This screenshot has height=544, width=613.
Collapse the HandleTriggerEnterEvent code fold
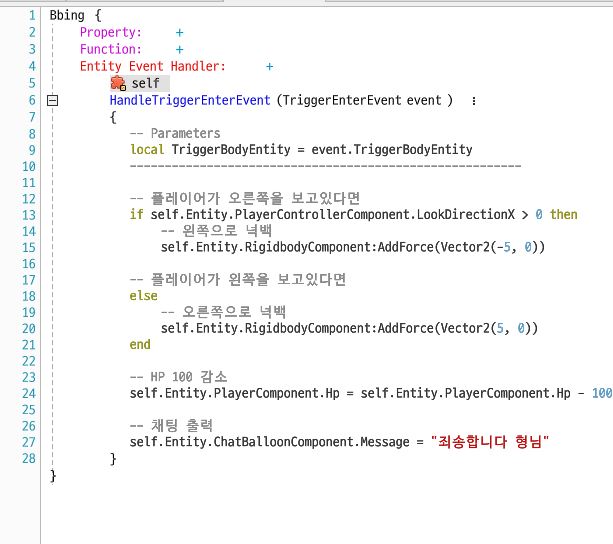point(52,100)
